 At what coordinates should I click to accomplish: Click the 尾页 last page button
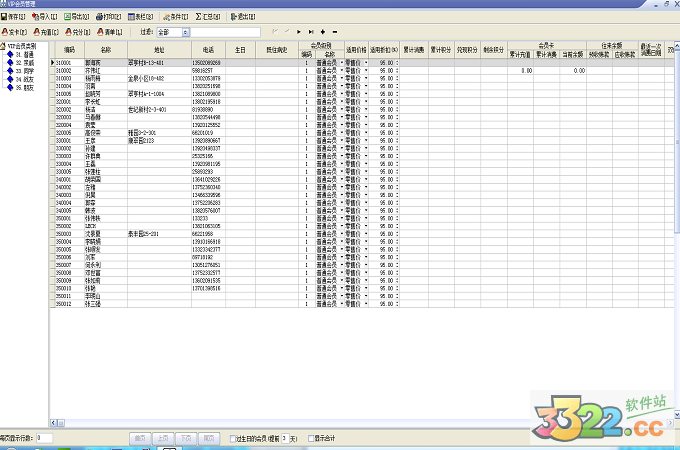pos(209,438)
